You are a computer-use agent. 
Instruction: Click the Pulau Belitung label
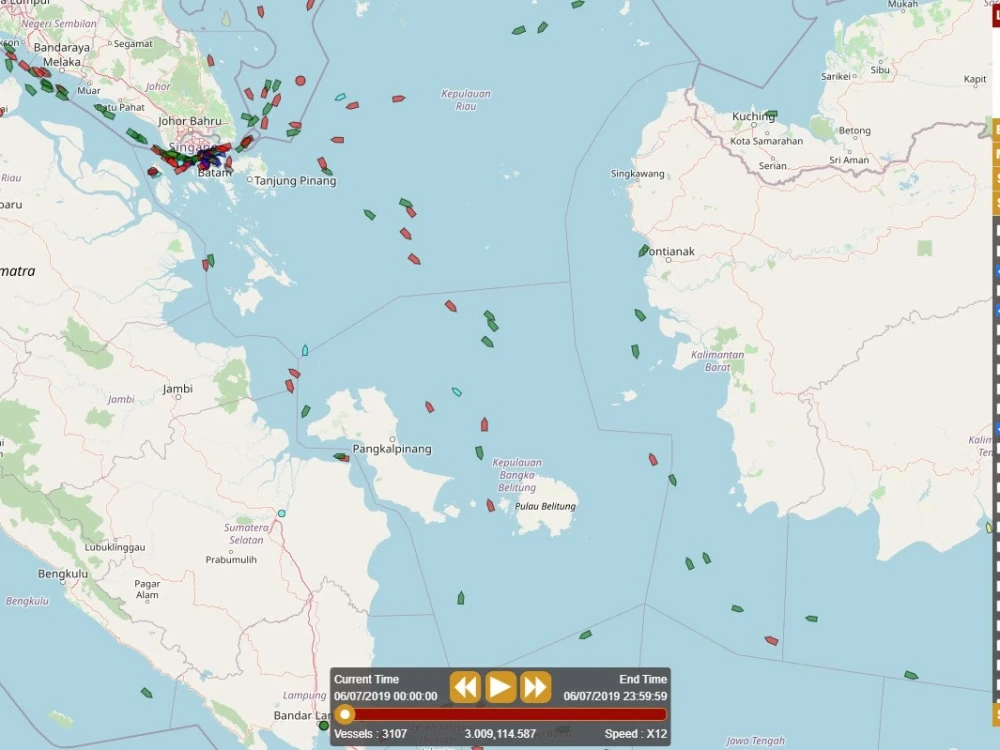[x=545, y=506]
